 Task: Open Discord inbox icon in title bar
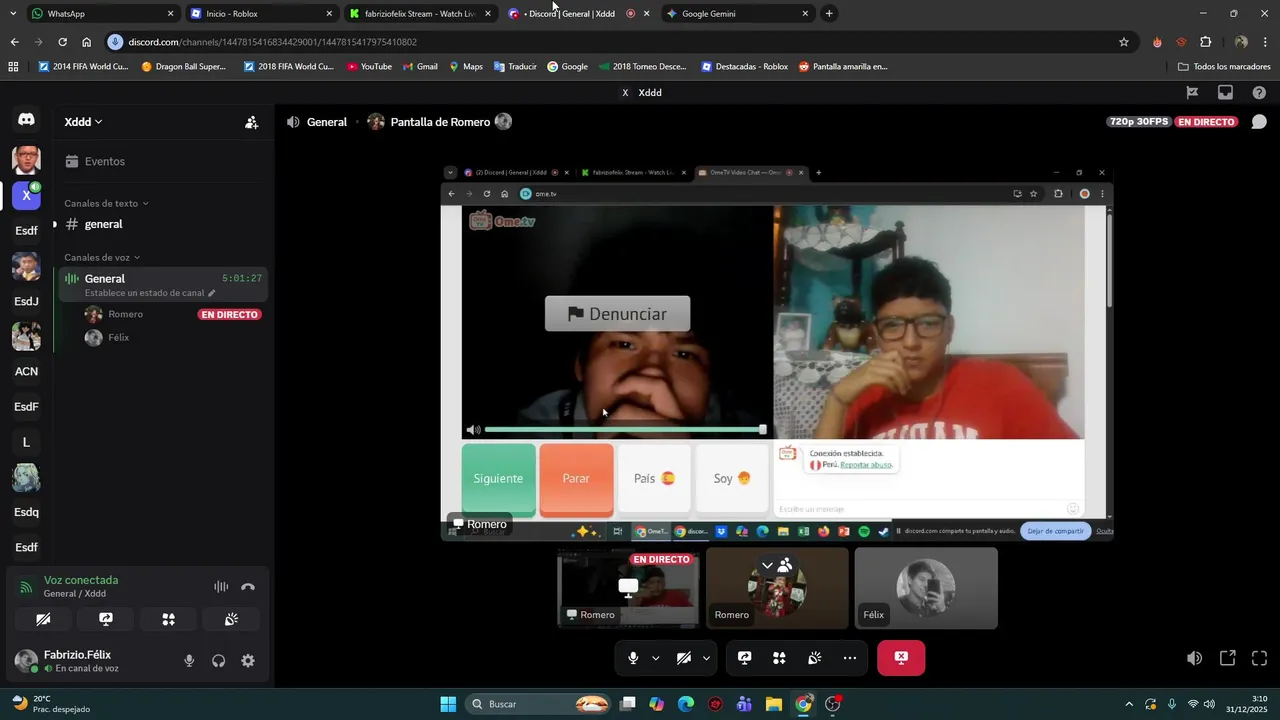click(x=1225, y=92)
